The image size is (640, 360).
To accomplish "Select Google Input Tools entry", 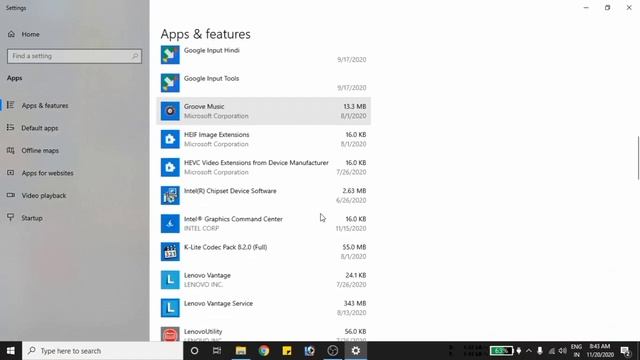I will tap(264, 83).
